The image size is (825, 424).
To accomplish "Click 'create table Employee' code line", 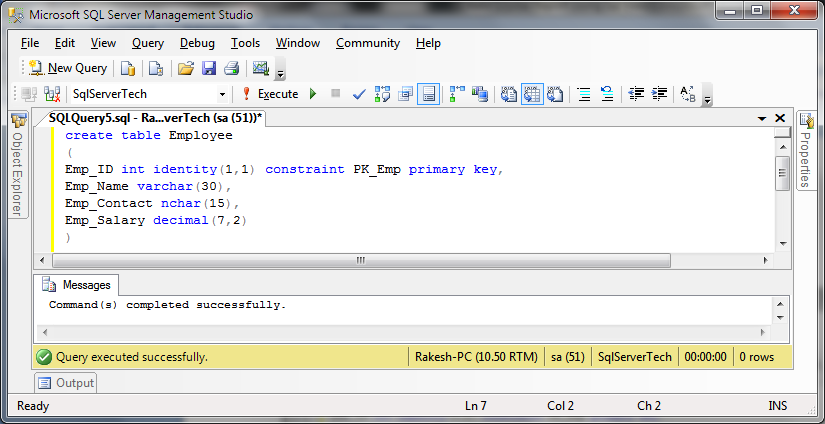I will (148, 135).
